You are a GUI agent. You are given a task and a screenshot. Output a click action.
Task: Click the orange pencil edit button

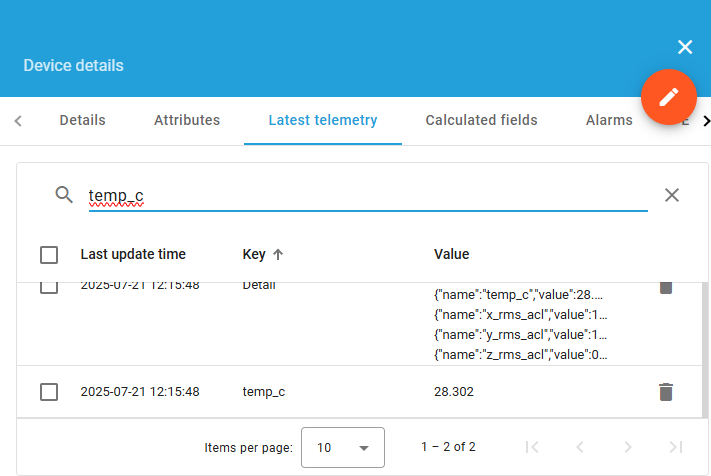(668, 97)
